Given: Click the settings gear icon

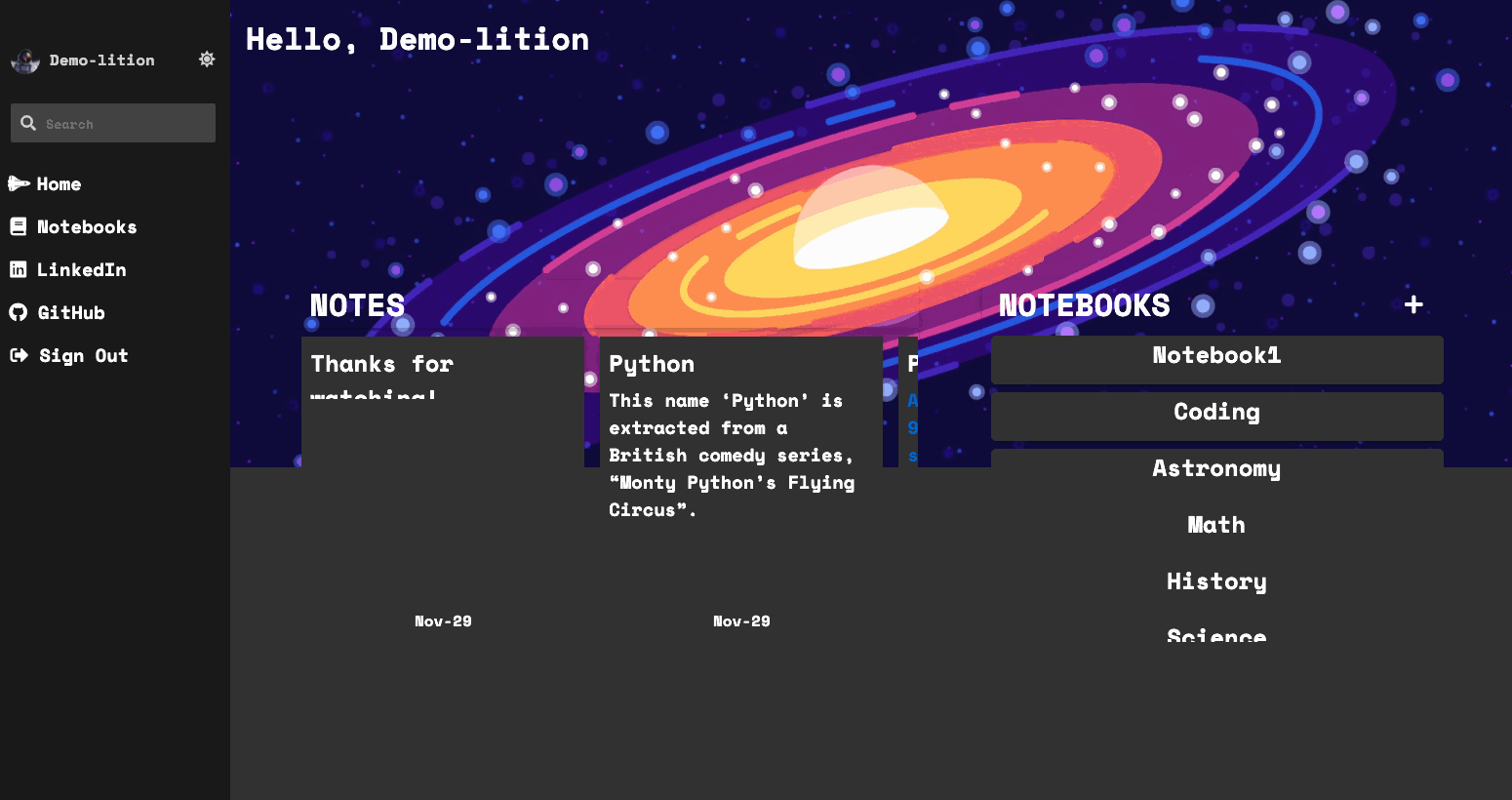Looking at the screenshot, I should coord(206,59).
